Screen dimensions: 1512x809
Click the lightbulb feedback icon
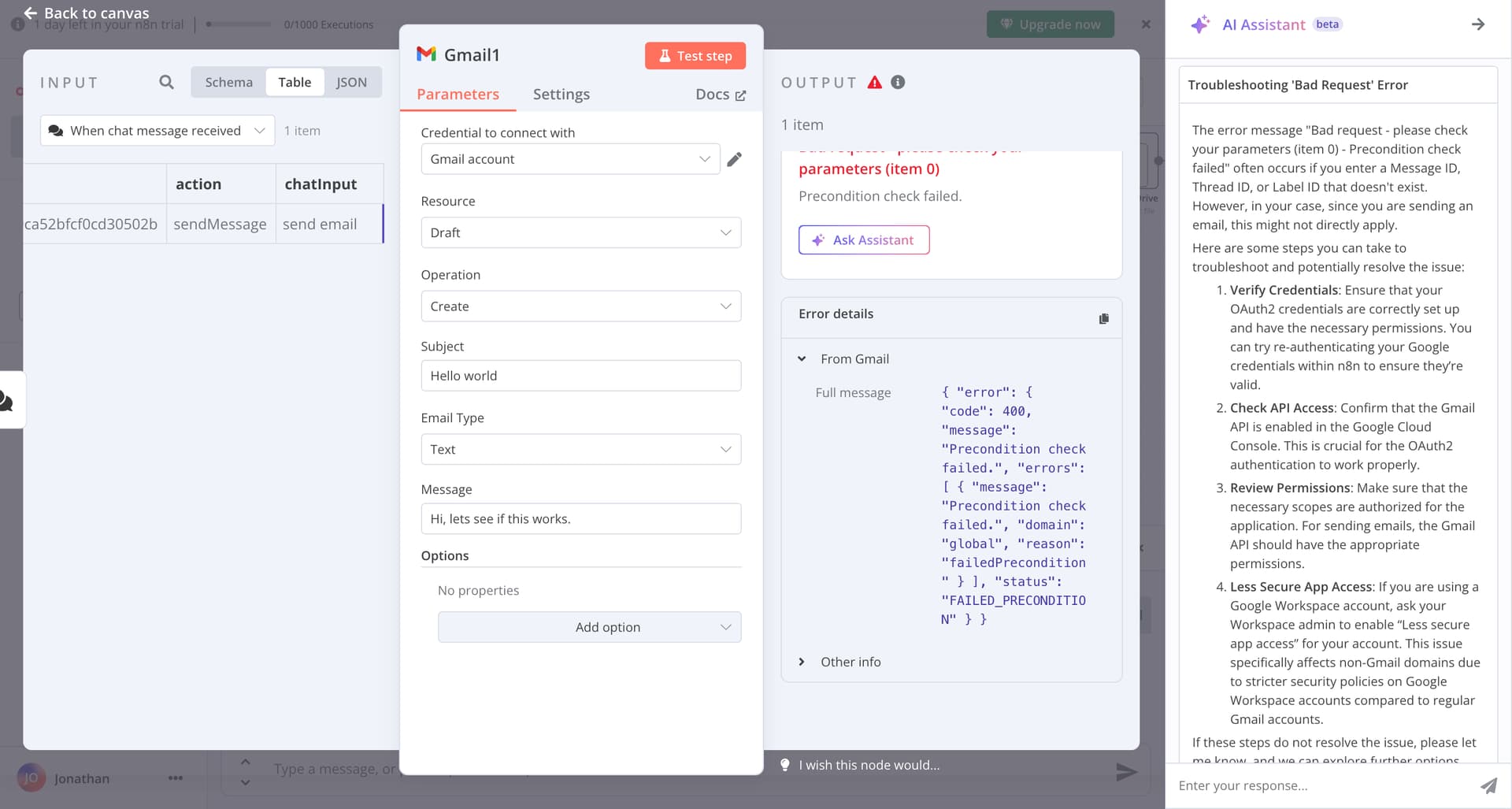(x=785, y=765)
